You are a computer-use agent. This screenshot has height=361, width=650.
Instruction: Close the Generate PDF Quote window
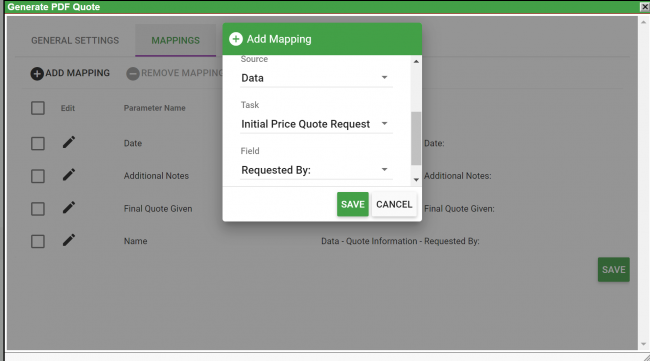point(645,7)
